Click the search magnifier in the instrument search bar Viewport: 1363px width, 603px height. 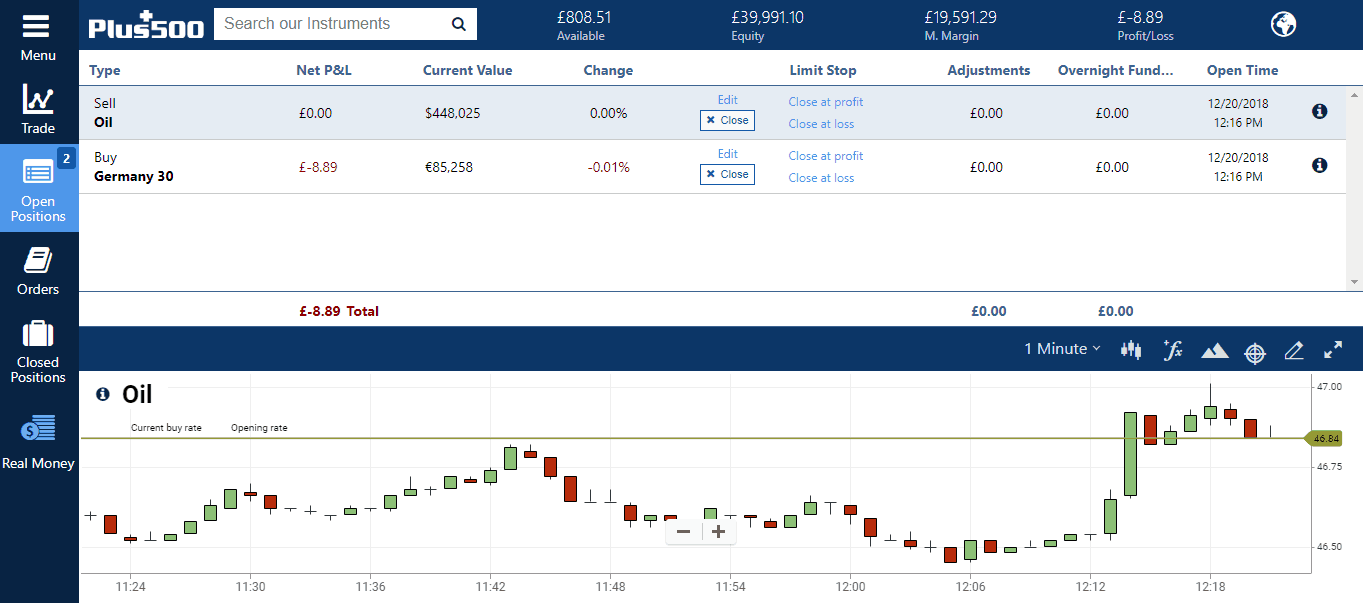pos(458,23)
